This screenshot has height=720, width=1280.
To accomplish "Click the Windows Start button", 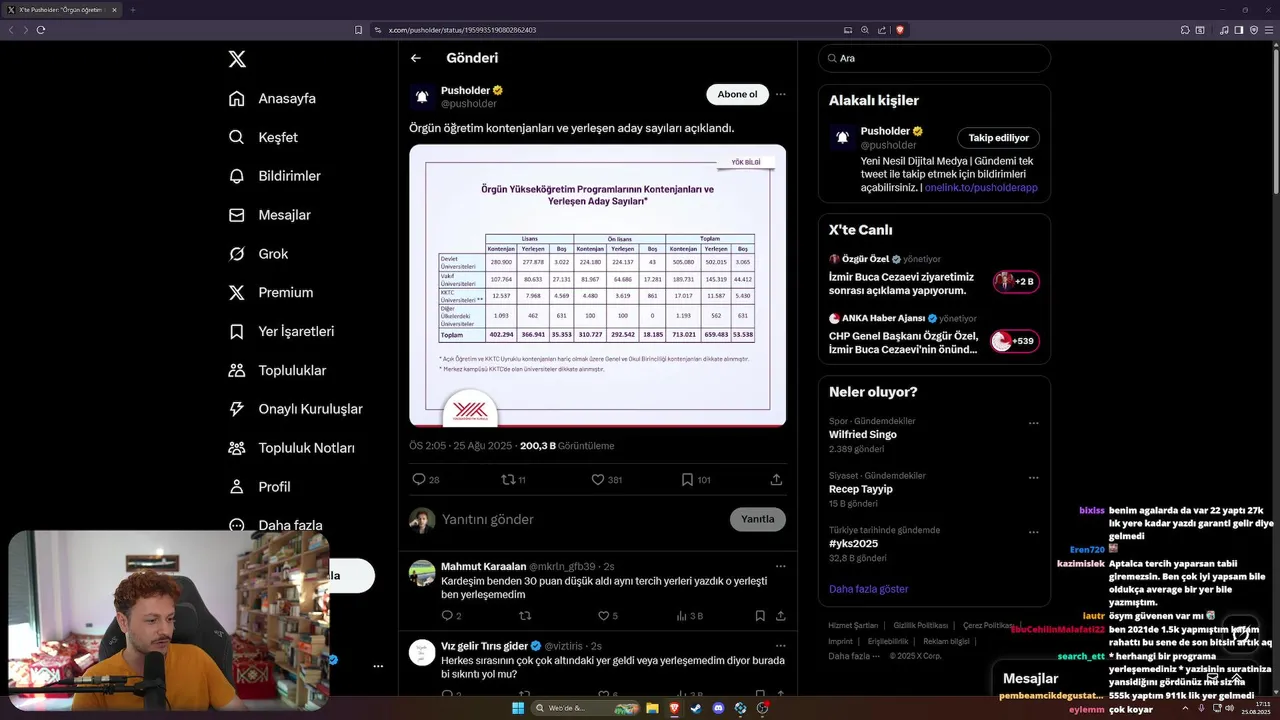I will click(518, 708).
